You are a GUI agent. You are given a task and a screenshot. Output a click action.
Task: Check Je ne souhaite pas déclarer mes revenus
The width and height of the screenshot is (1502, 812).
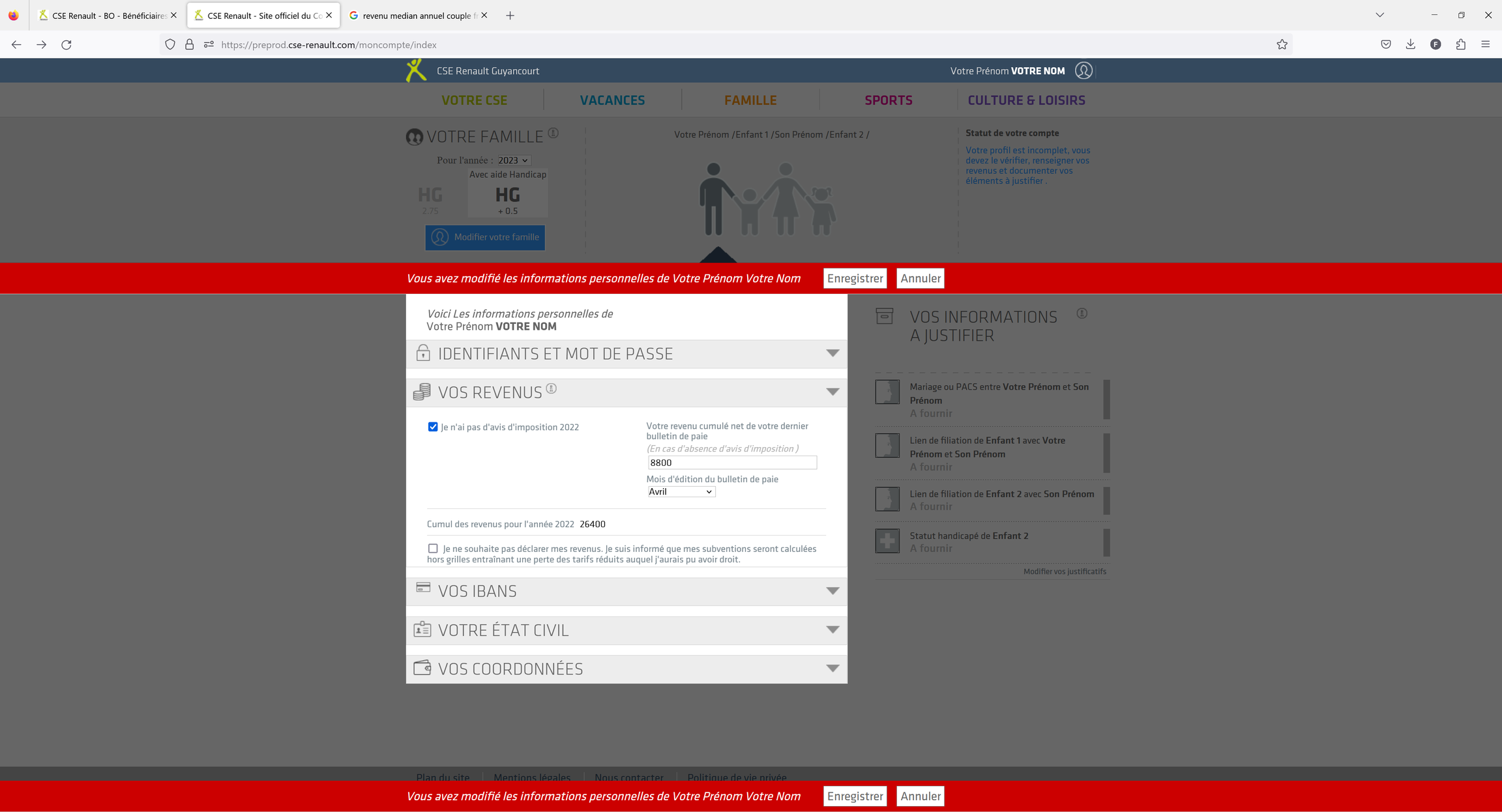point(433,548)
